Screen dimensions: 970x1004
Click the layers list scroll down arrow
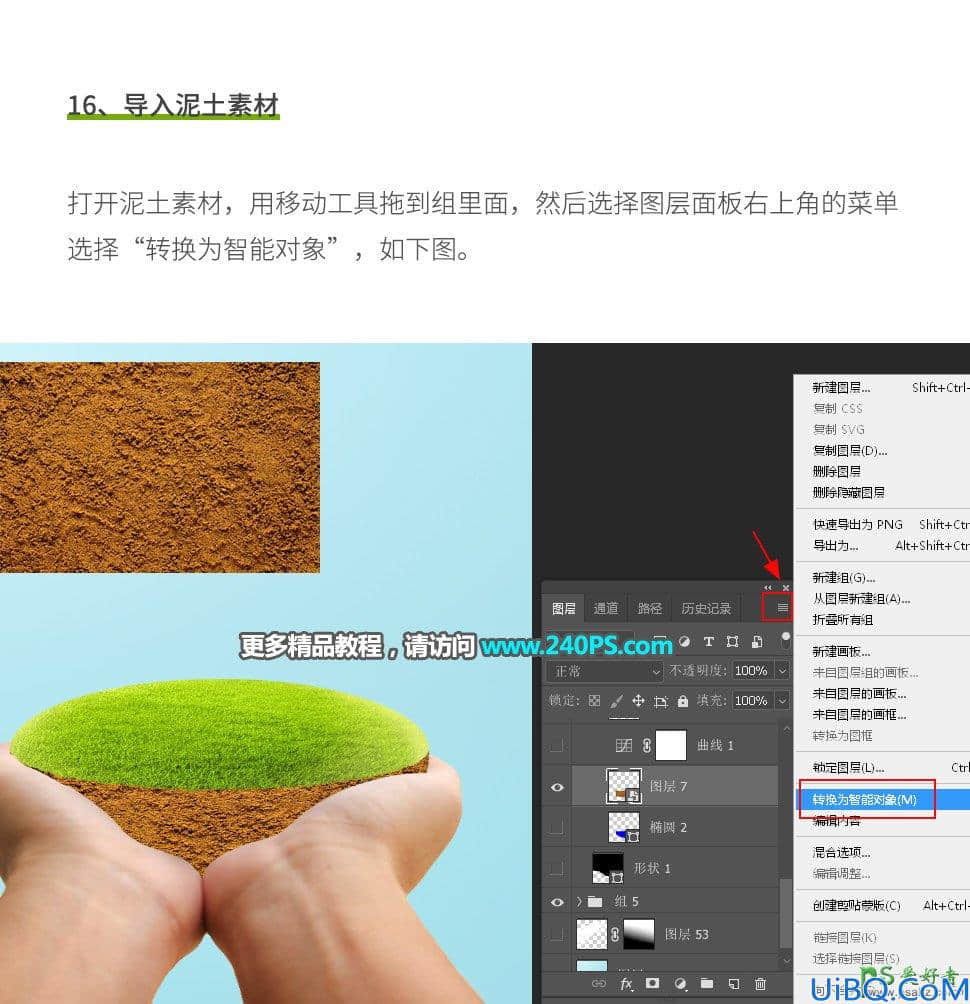(786, 960)
